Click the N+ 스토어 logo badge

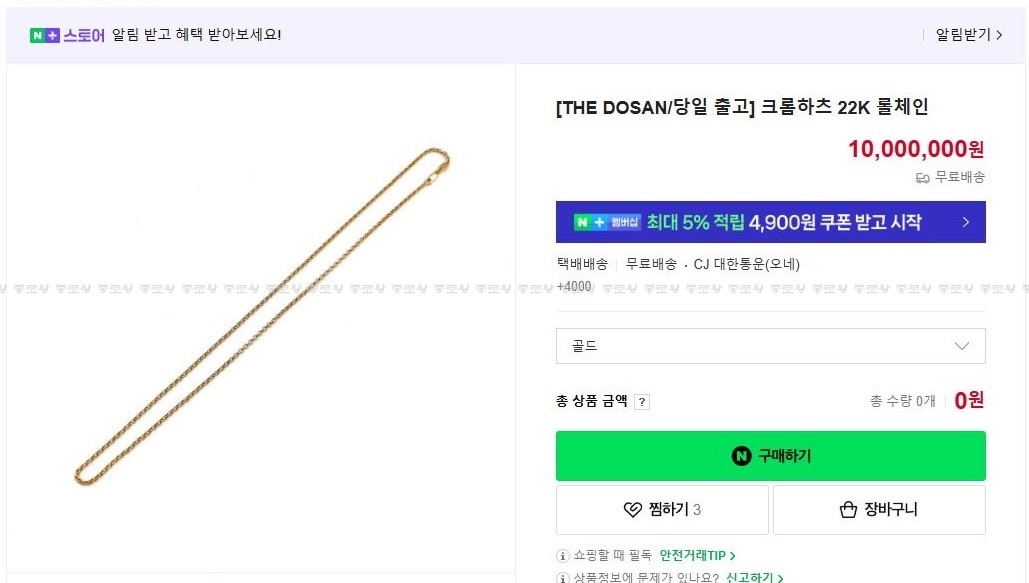click(67, 35)
